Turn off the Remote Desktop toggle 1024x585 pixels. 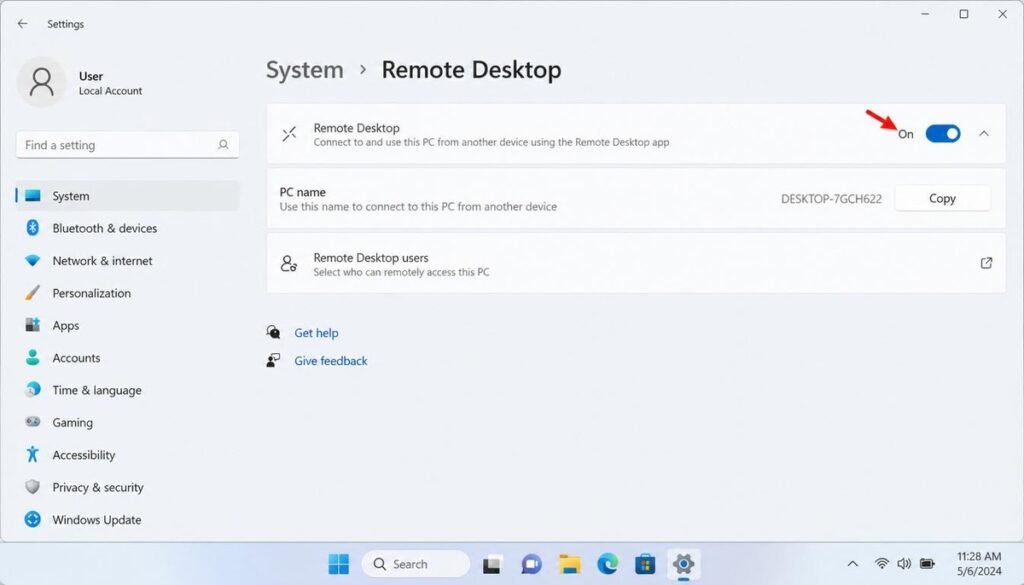pos(943,134)
